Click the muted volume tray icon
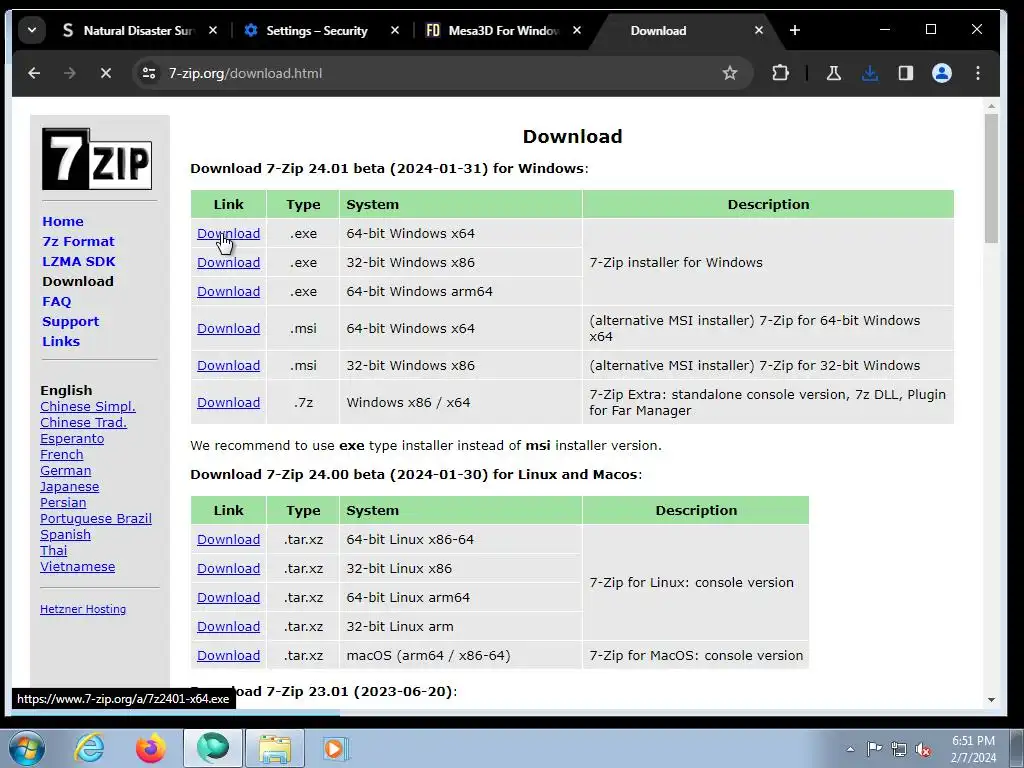 [923, 749]
